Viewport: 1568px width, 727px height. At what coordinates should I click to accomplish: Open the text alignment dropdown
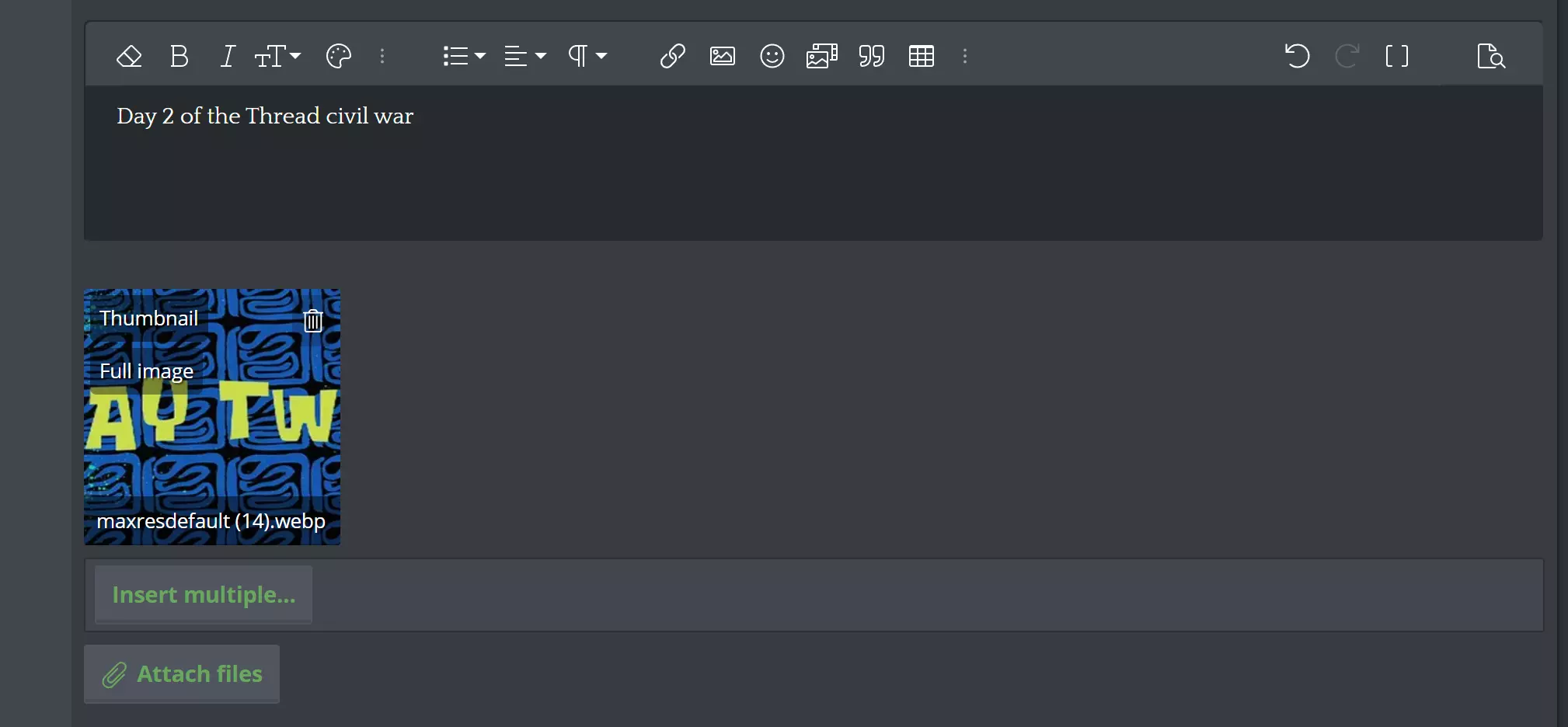[x=525, y=56]
